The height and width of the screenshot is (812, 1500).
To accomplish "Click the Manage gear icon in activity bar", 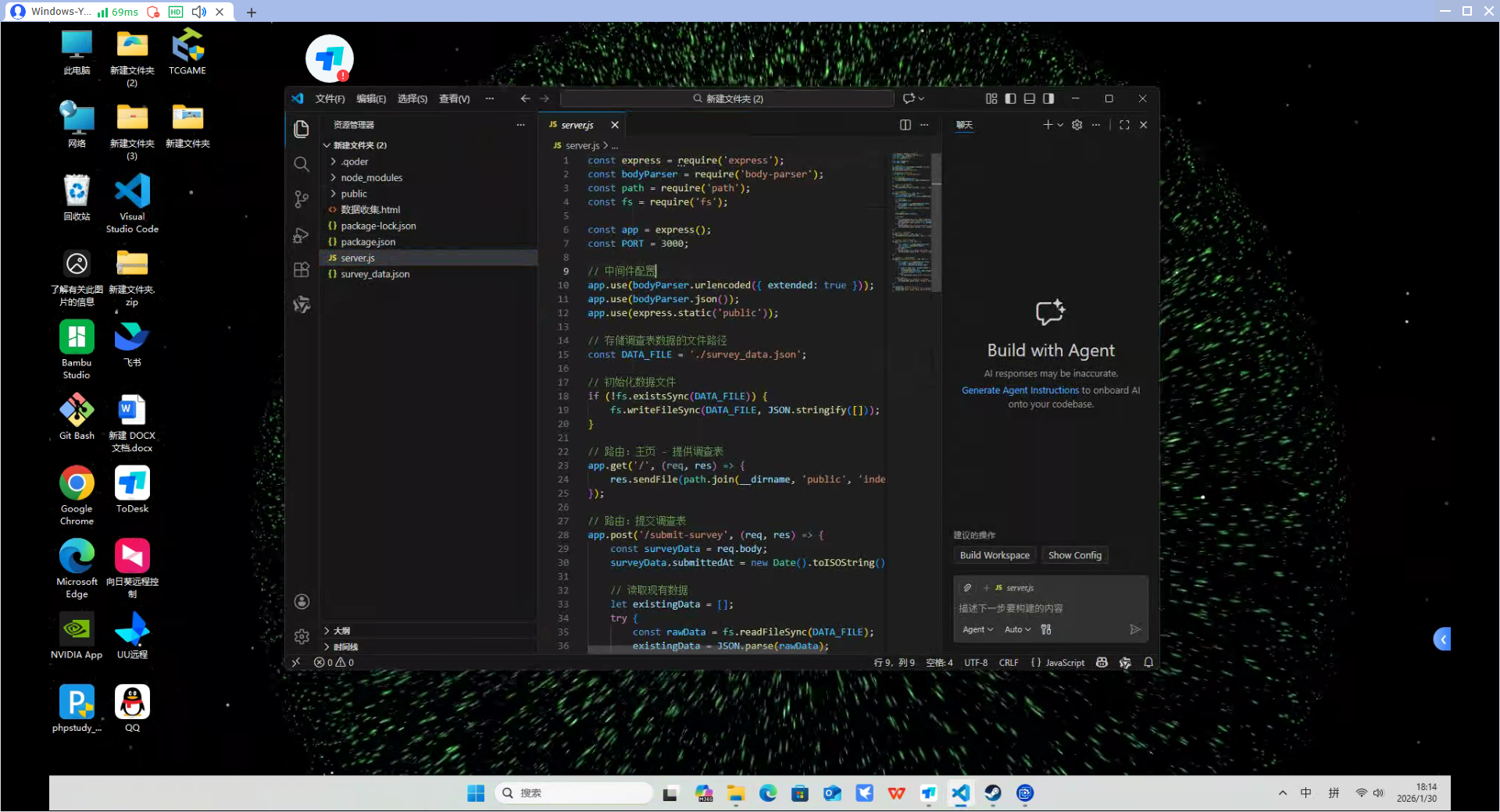I will [x=302, y=636].
